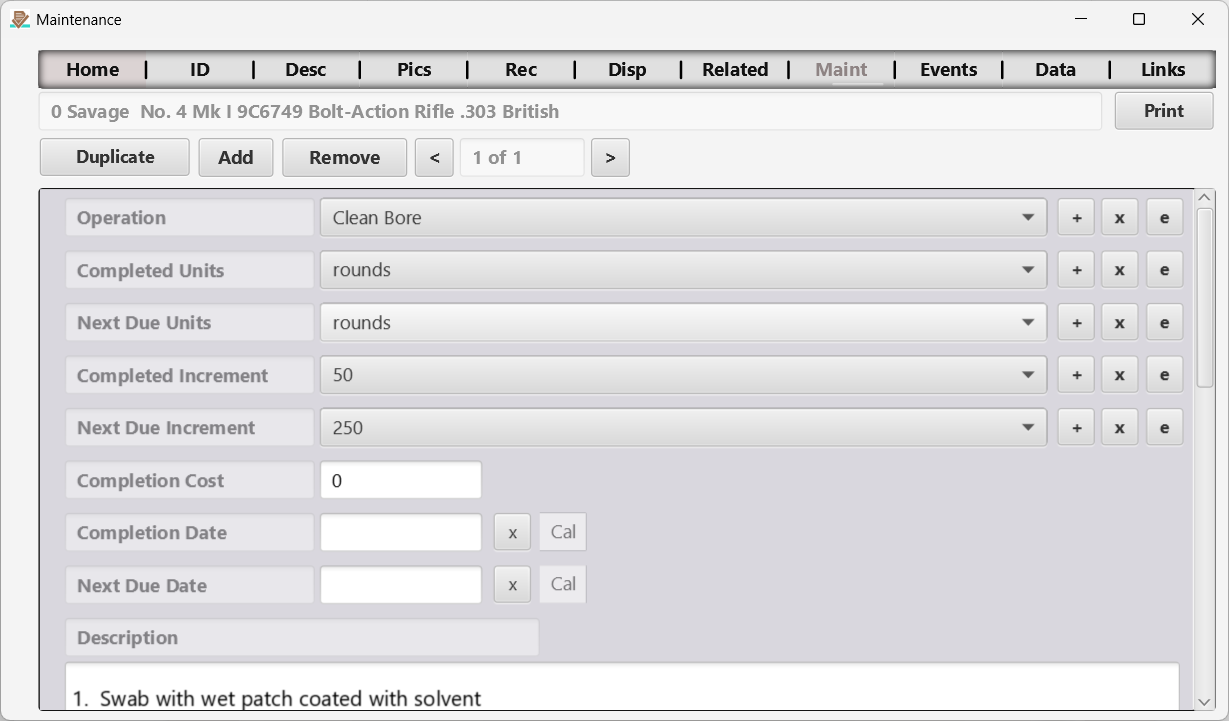The width and height of the screenshot is (1229, 721).
Task: Open the Cal picker for Next Due Date
Action: point(563,584)
